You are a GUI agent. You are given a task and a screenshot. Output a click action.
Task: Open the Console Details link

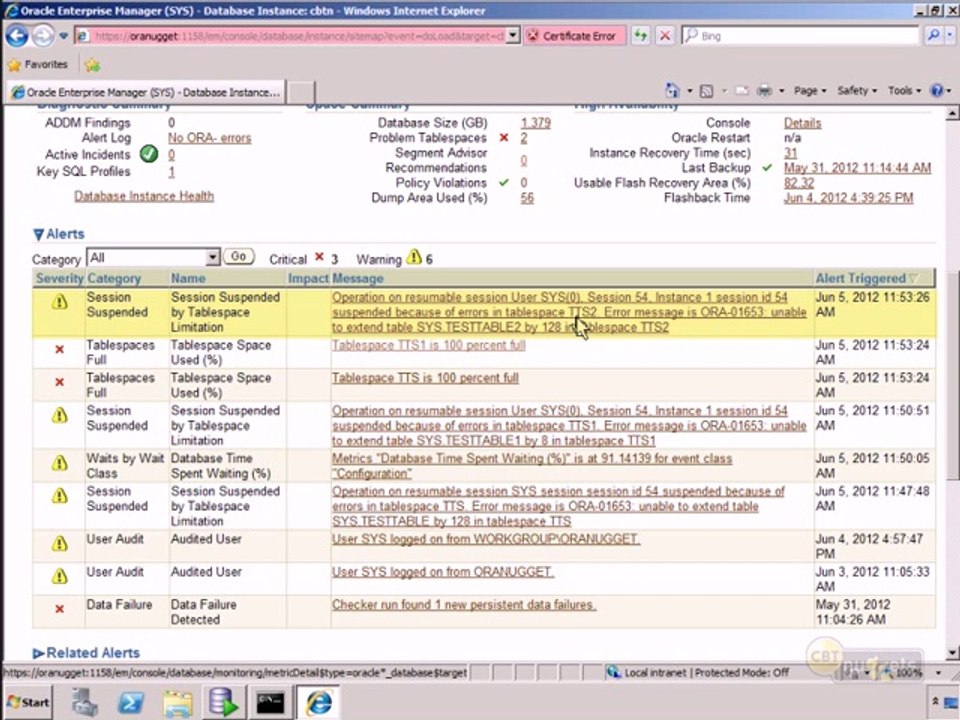(803, 123)
